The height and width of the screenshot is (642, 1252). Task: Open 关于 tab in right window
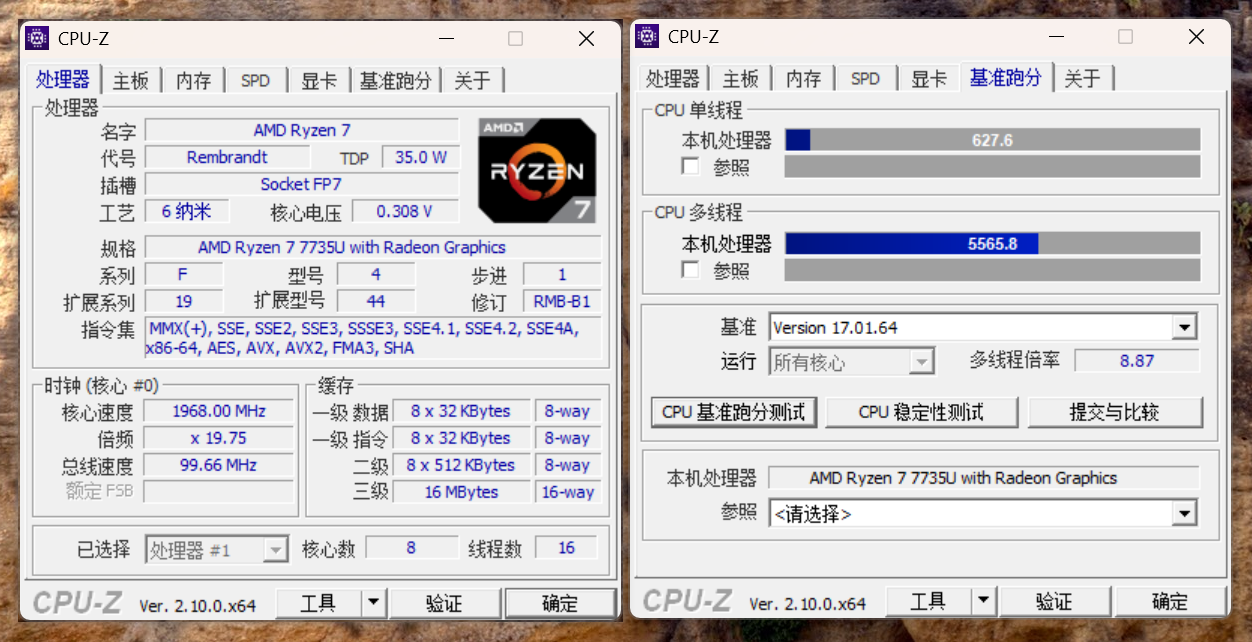coord(1082,79)
